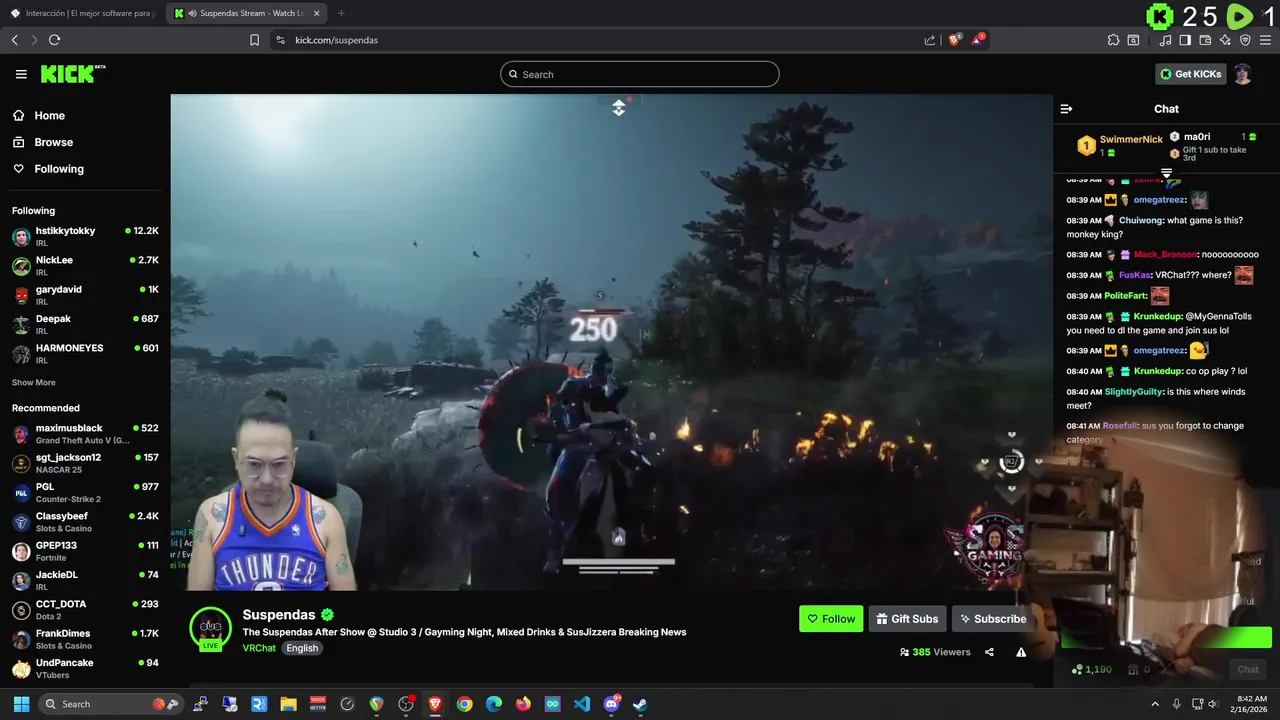The height and width of the screenshot is (720, 1280).
Task: Open Visual Studio Code from taskbar
Action: coord(582,704)
